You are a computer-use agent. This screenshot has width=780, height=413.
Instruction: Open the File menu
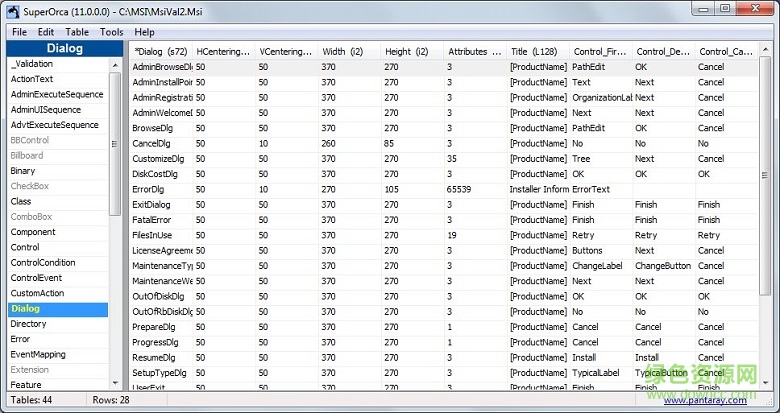[19, 32]
